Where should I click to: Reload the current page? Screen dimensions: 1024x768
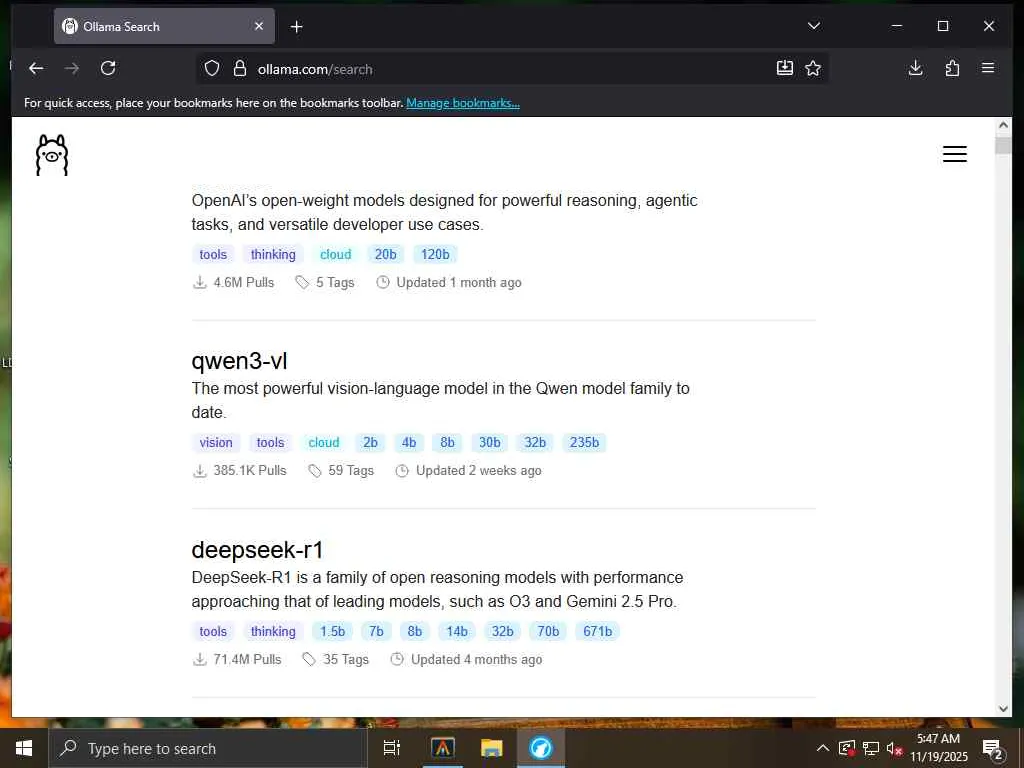[x=108, y=68]
